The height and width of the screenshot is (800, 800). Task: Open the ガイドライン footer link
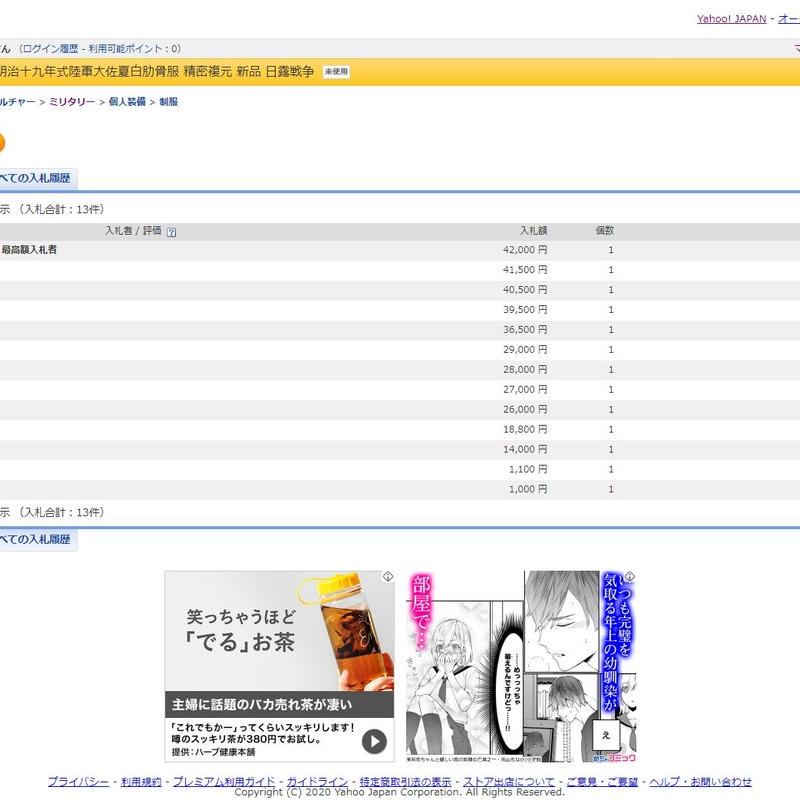pos(318,782)
